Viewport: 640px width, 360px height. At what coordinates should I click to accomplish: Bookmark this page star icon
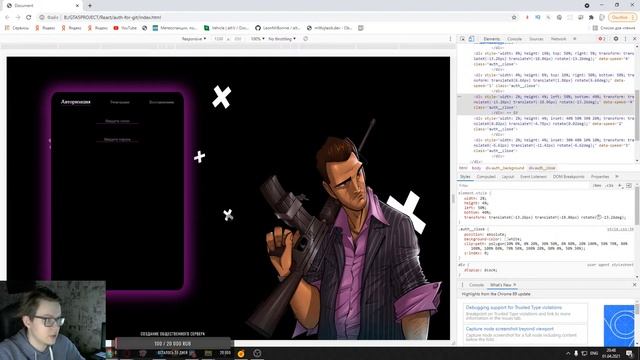coord(514,17)
